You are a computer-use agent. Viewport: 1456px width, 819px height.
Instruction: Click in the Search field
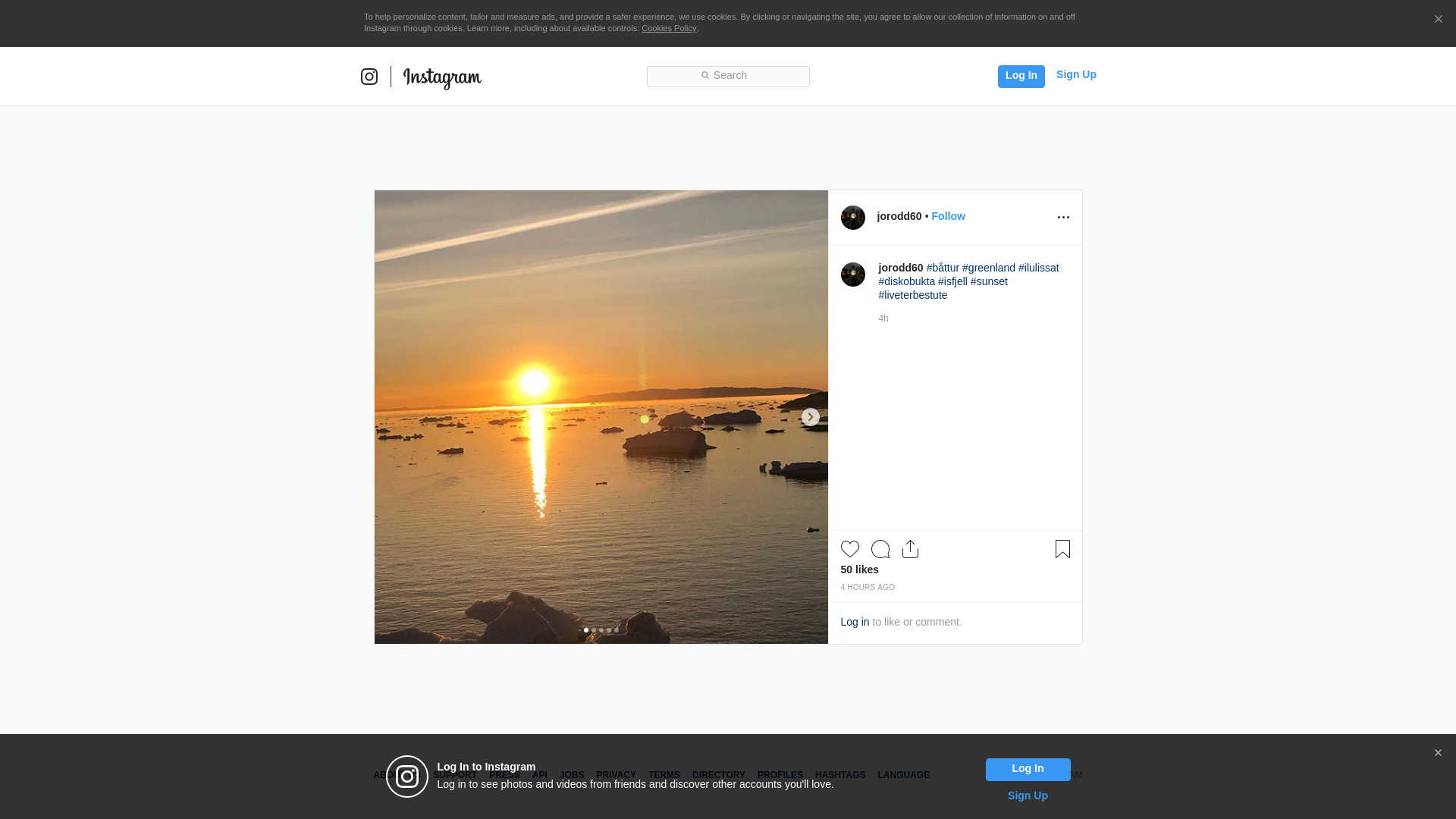[728, 76]
